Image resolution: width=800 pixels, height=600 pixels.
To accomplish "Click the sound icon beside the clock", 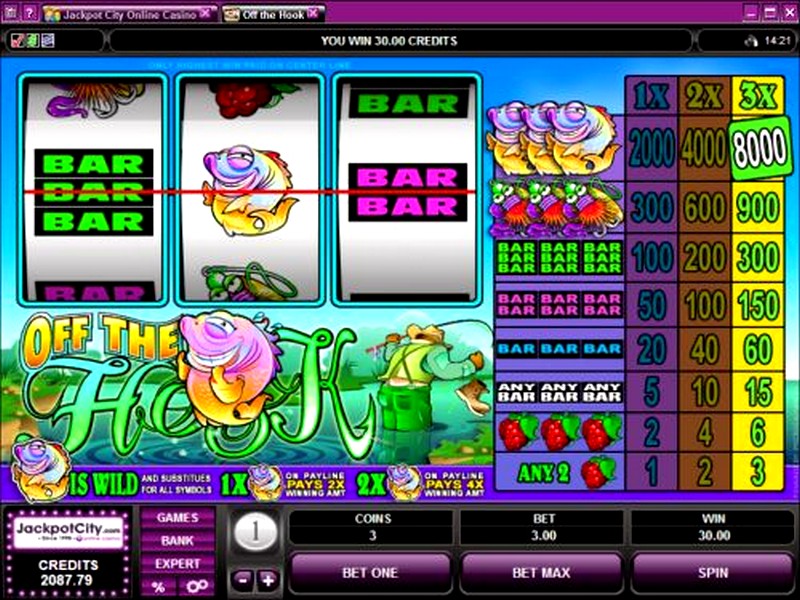I will 752,42.
